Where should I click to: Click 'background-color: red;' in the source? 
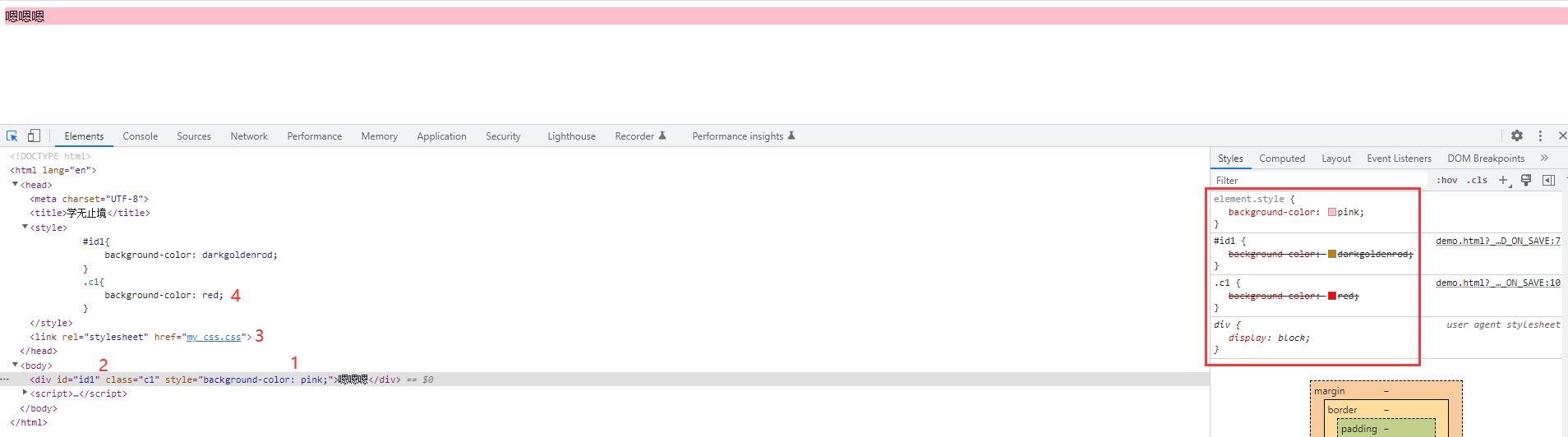[x=164, y=295]
